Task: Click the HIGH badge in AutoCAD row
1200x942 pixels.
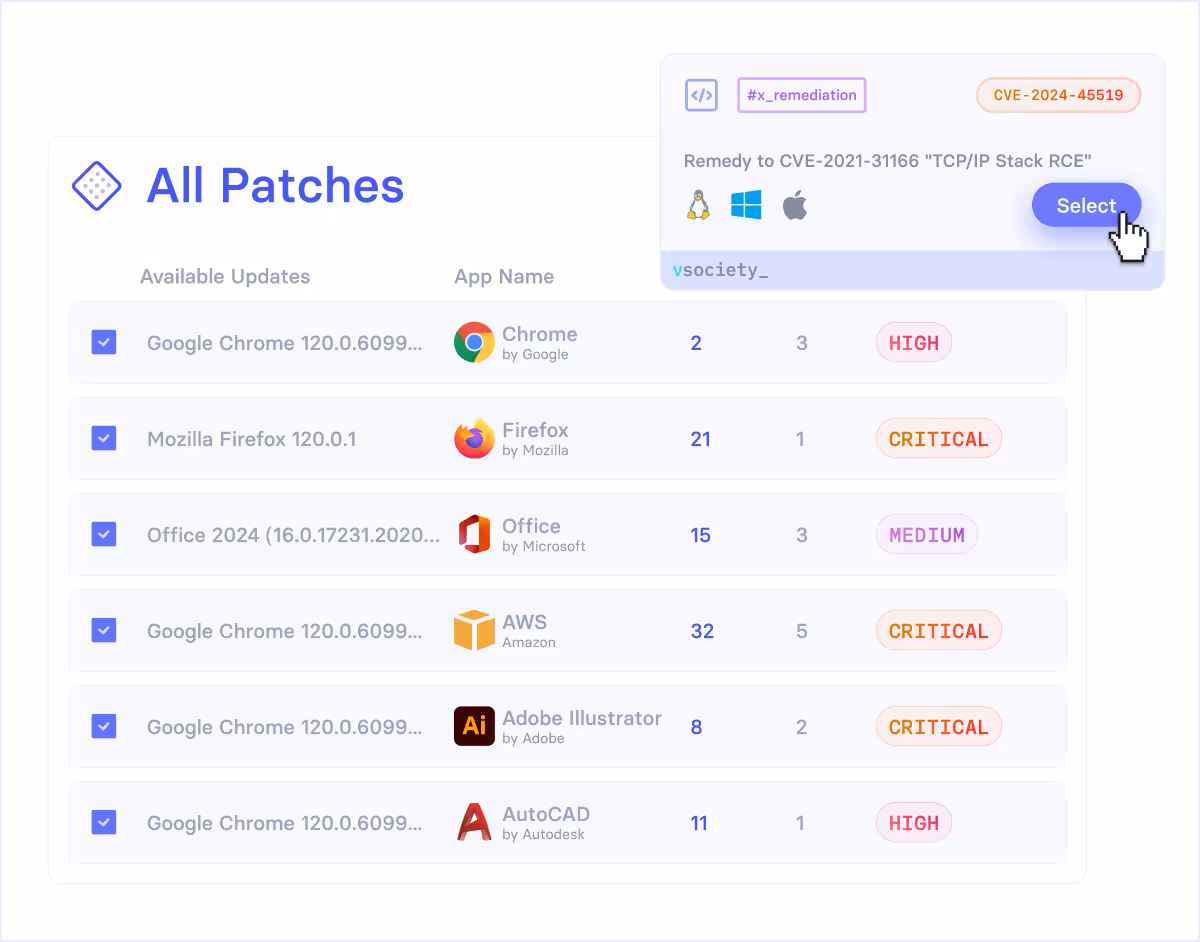Action: tap(914, 822)
